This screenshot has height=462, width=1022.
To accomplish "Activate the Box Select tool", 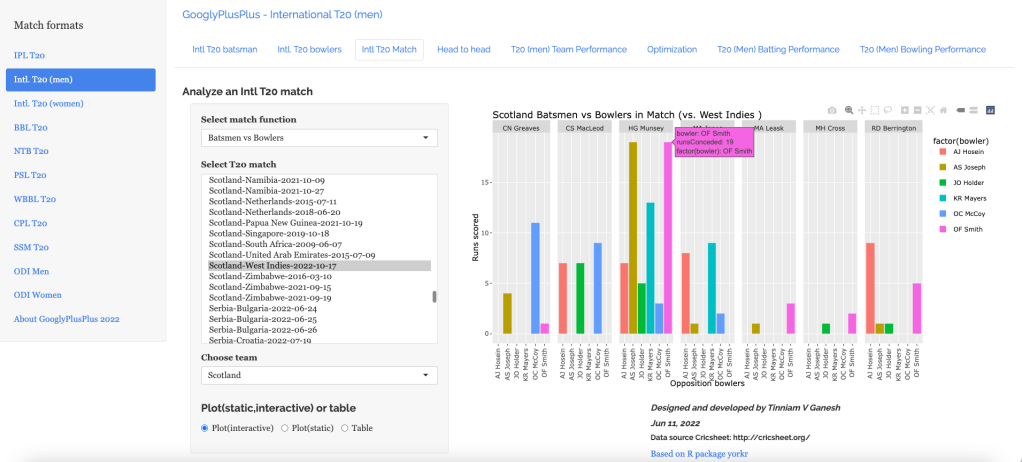I will (x=875, y=110).
